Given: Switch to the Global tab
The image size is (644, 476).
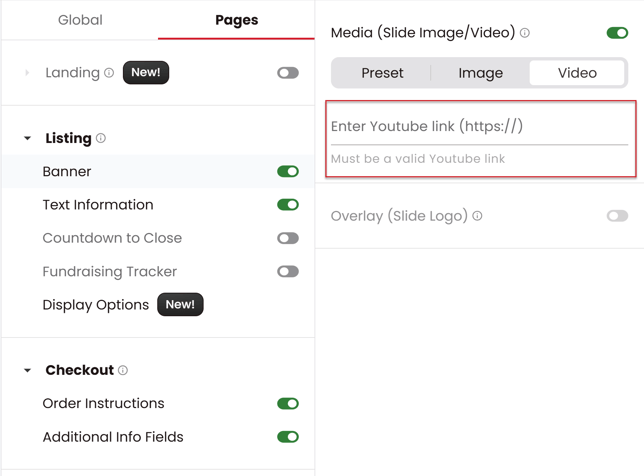Looking at the screenshot, I should point(80,20).
